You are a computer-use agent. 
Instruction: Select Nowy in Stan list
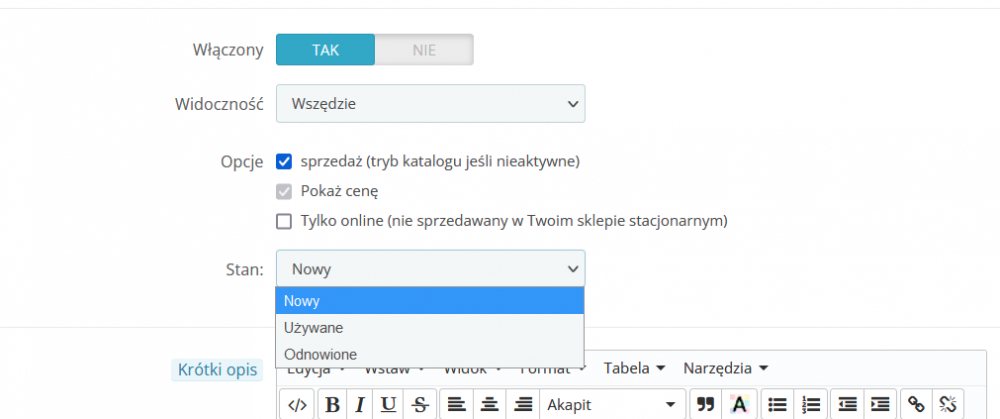(x=430, y=300)
